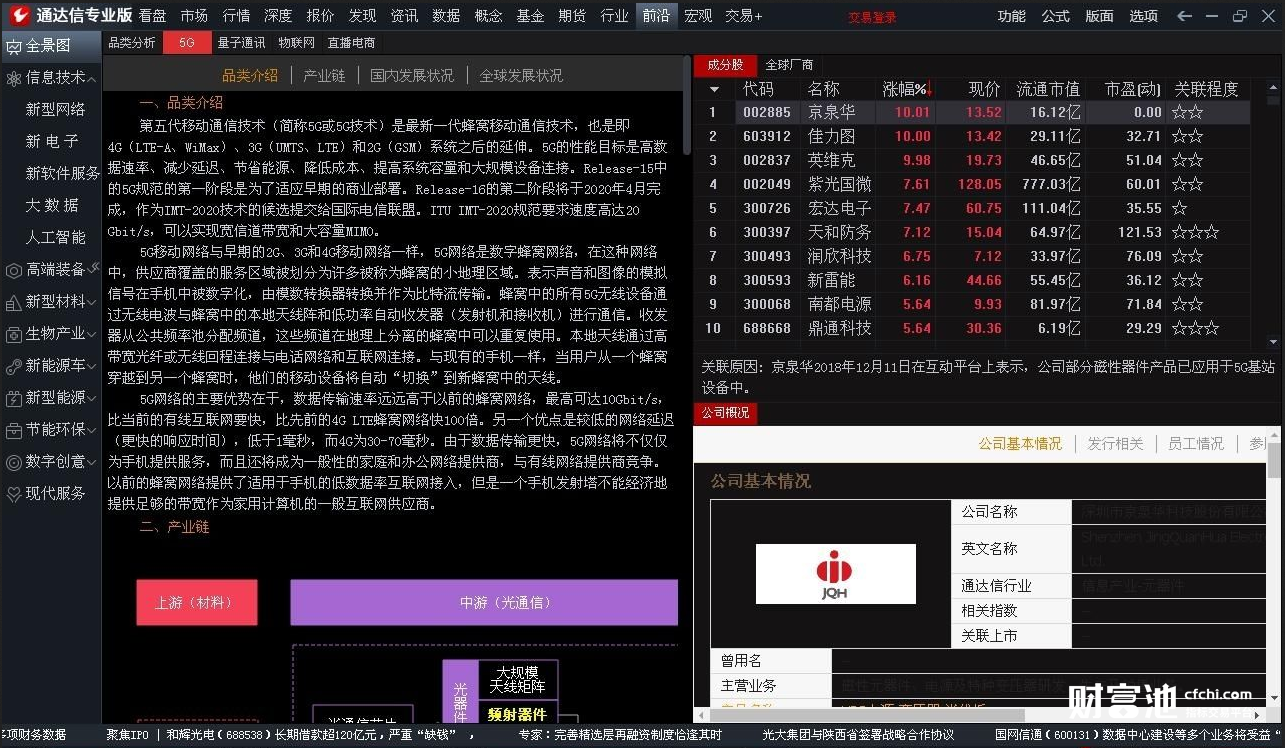Select 人工智能 in sidebar
The image size is (1285, 748).
tap(56, 238)
